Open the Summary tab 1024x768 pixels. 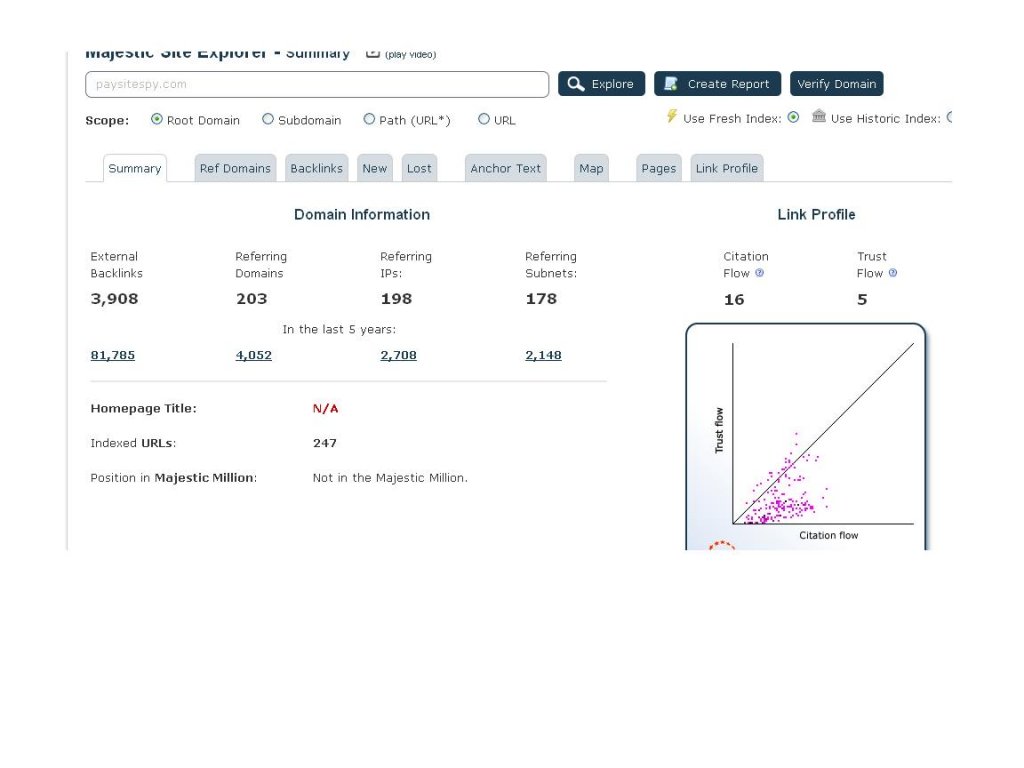coord(135,168)
